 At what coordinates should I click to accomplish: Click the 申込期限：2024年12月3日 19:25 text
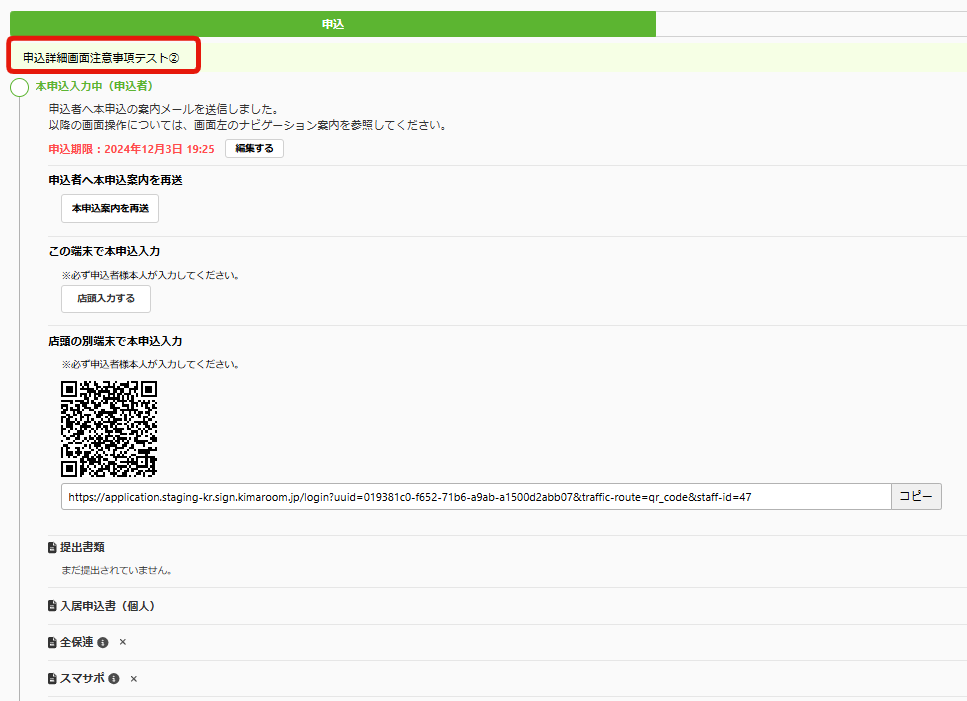pos(131,149)
